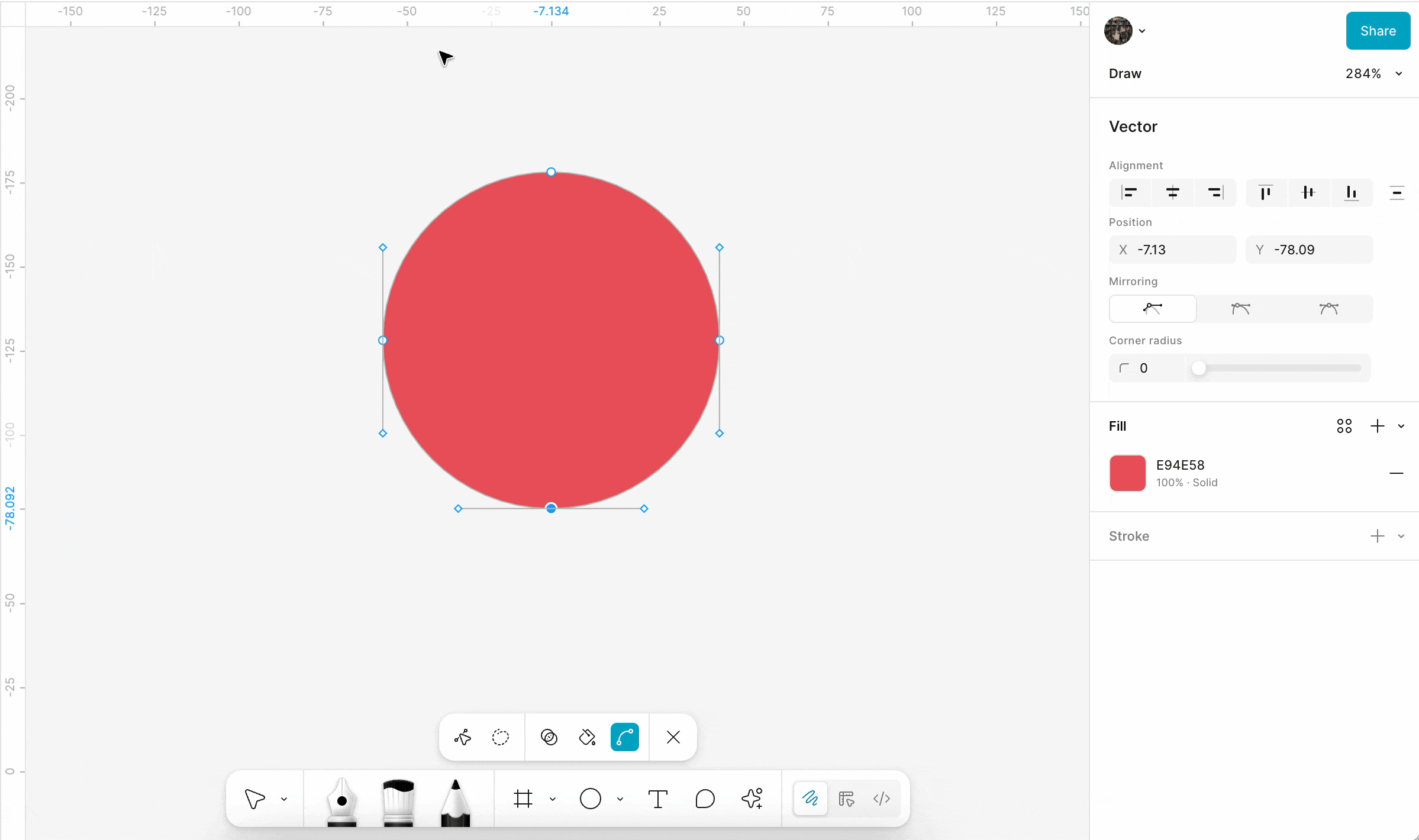Switch to Design mode toggle

click(x=846, y=799)
